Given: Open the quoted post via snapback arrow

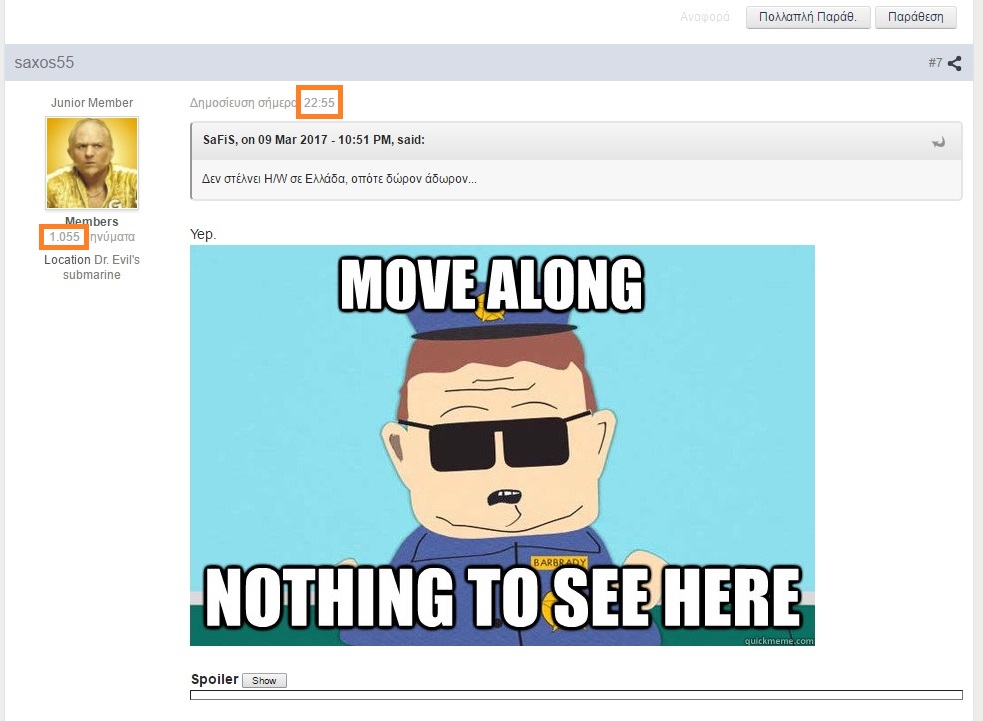Looking at the screenshot, I should [938, 142].
